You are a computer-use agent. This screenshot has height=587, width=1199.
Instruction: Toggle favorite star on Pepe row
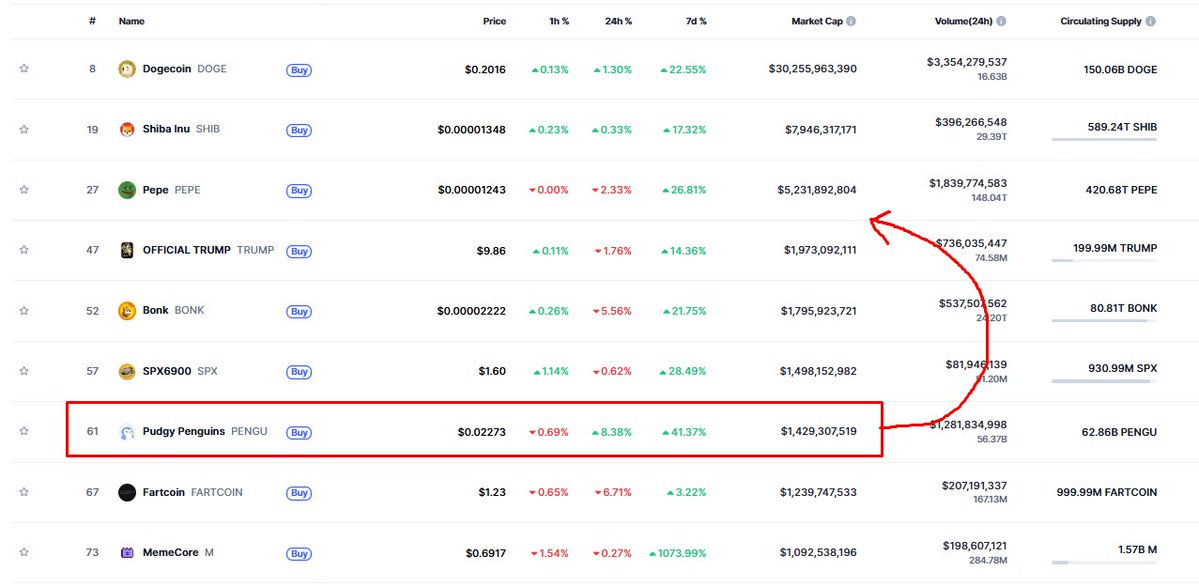[24, 190]
